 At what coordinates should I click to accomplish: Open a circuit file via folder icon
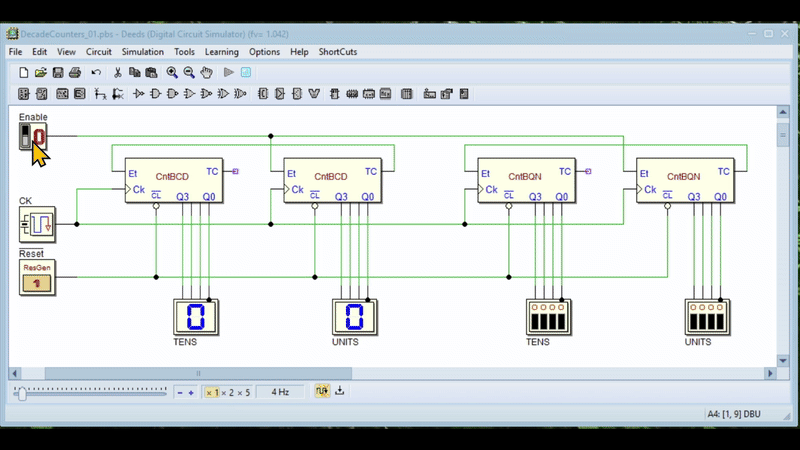[40, 72]
